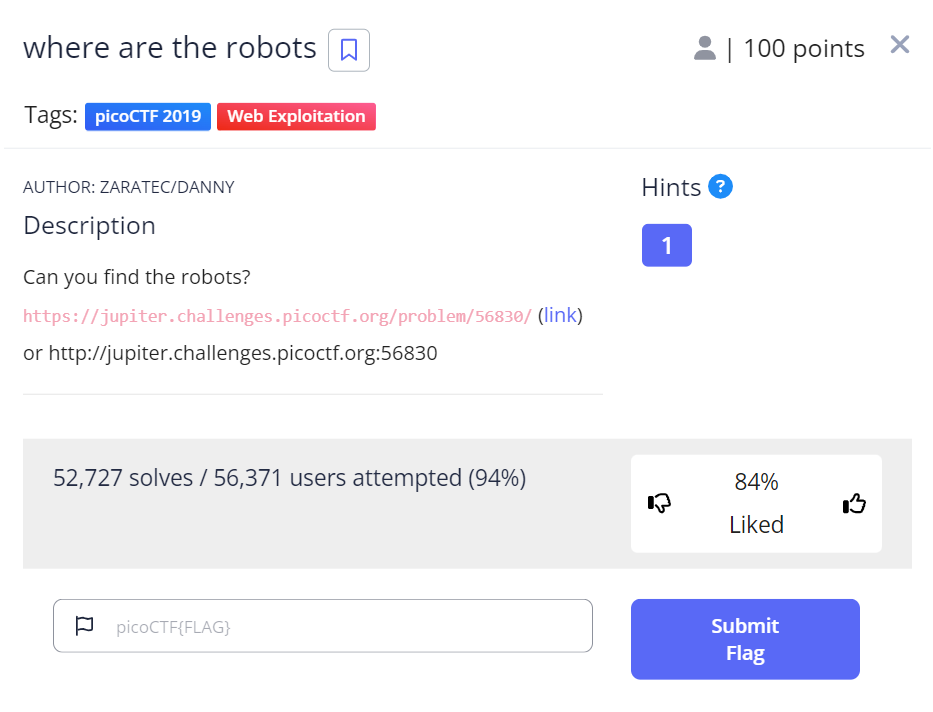Click the user silhouette icon beside points

[705, 48]
